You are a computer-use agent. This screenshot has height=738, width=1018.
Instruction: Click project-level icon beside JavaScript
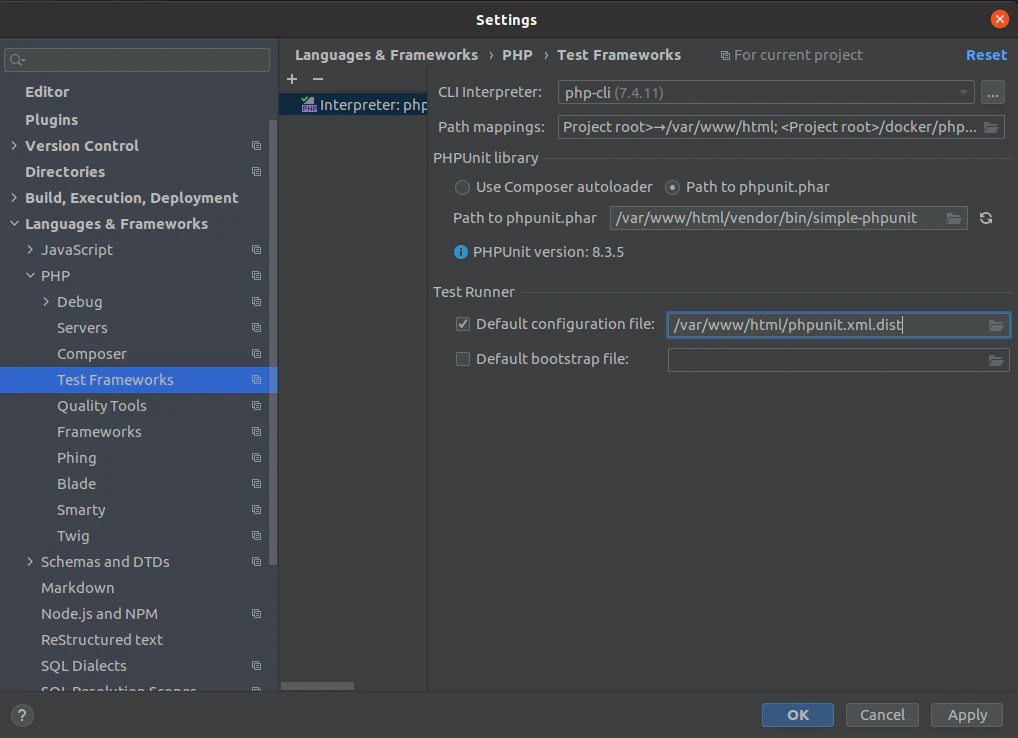coord(256,250)
